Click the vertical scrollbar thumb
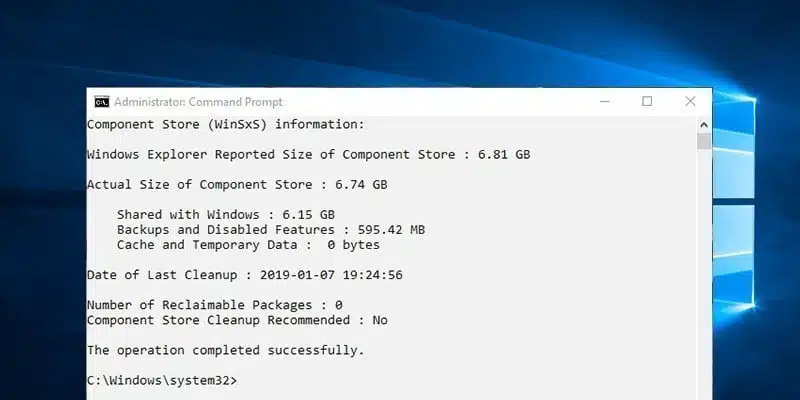The height and width of the screenshot is (400, 800). coord(704,140)
